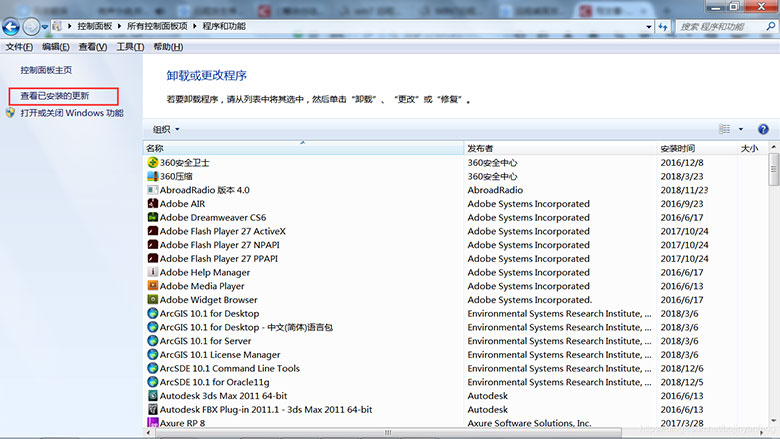The height and width of the screenshot is (439, 780).
Task: Select the Adobe Help Manager icon
Action: click(153, 272)
